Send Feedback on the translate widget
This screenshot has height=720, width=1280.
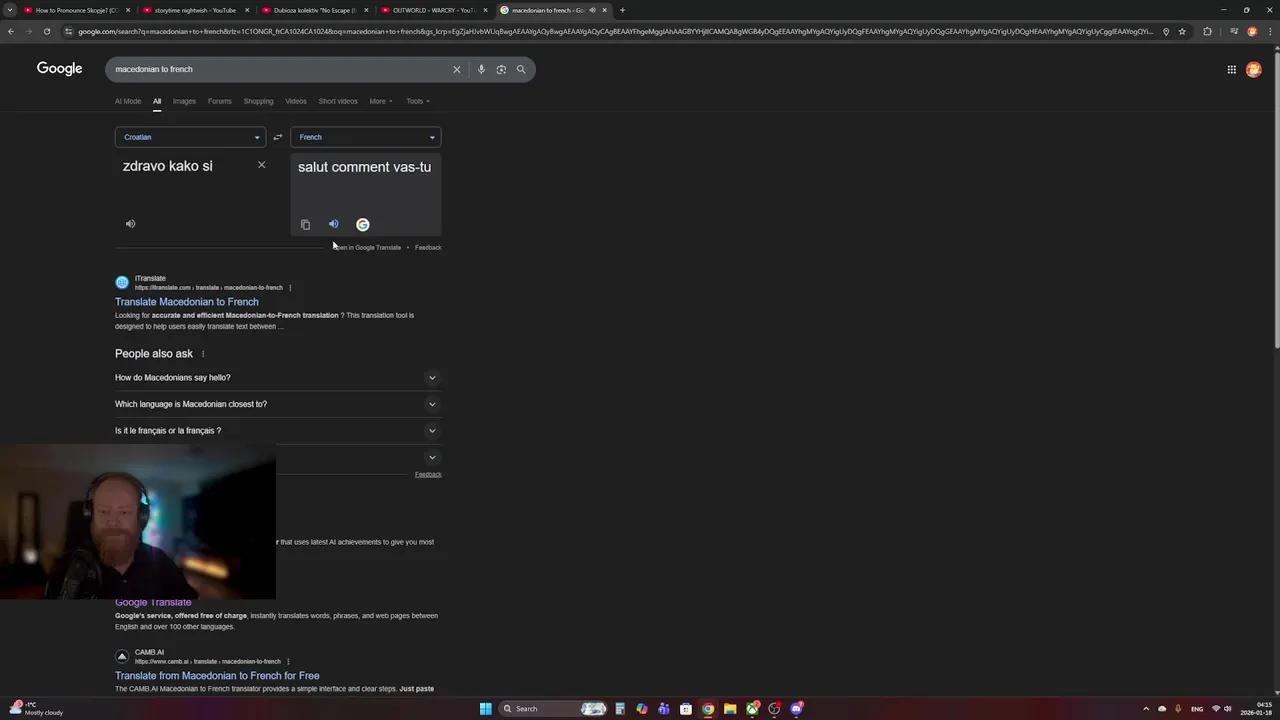tap(428, 247)
